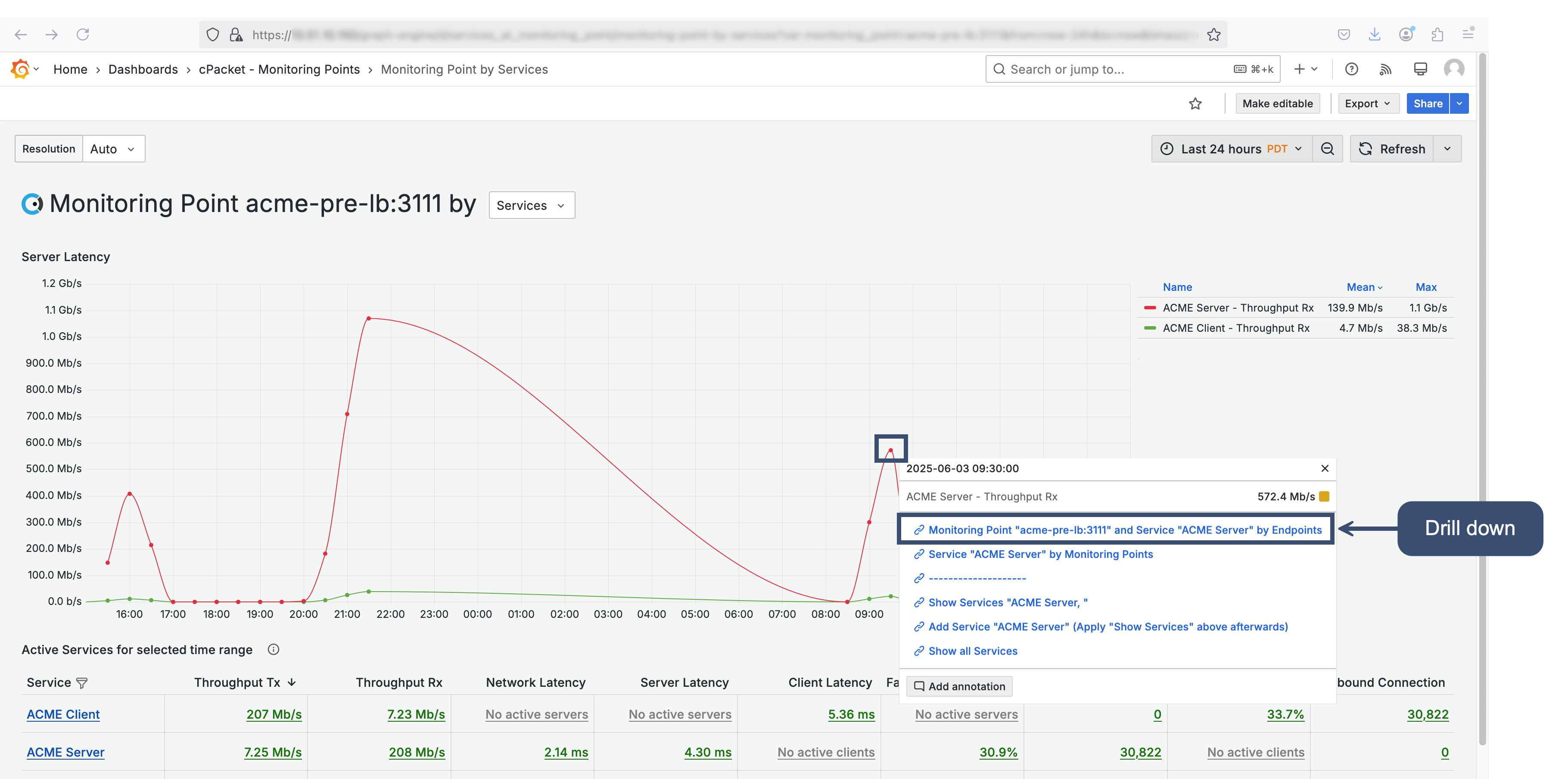Click the Add annotation button
1568x779 pixels.
959,686
